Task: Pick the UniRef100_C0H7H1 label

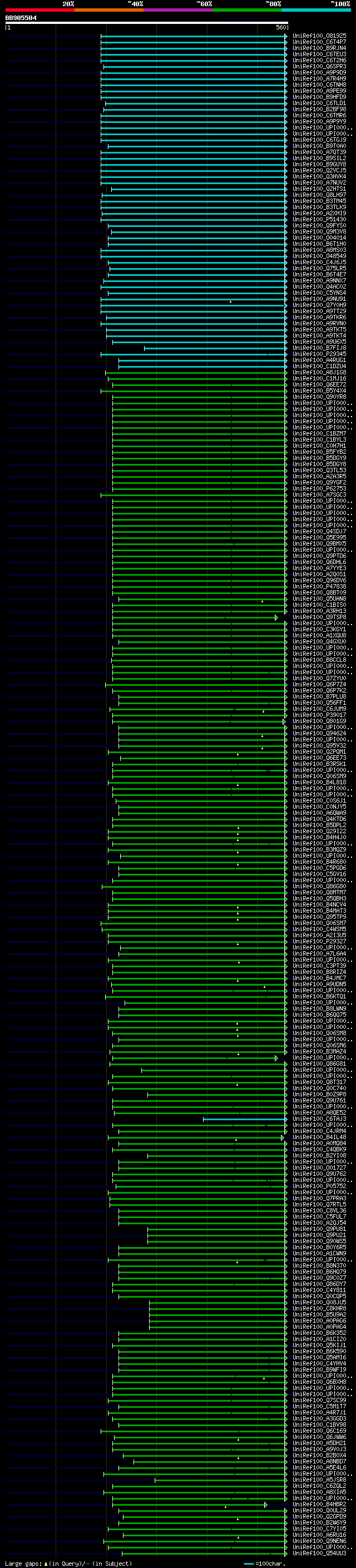Action: click(319, 446)
